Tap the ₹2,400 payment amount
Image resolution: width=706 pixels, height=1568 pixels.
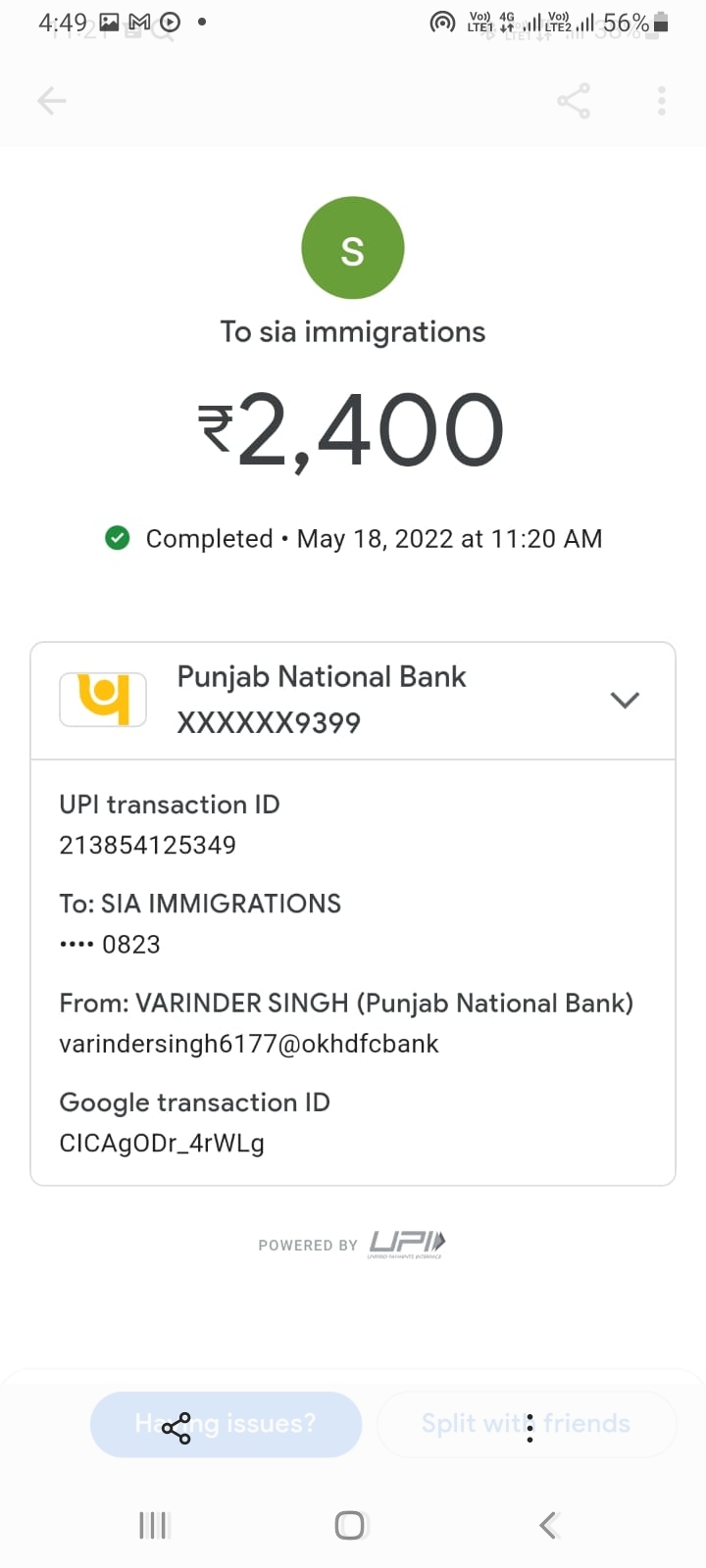(x=353, y=431)
